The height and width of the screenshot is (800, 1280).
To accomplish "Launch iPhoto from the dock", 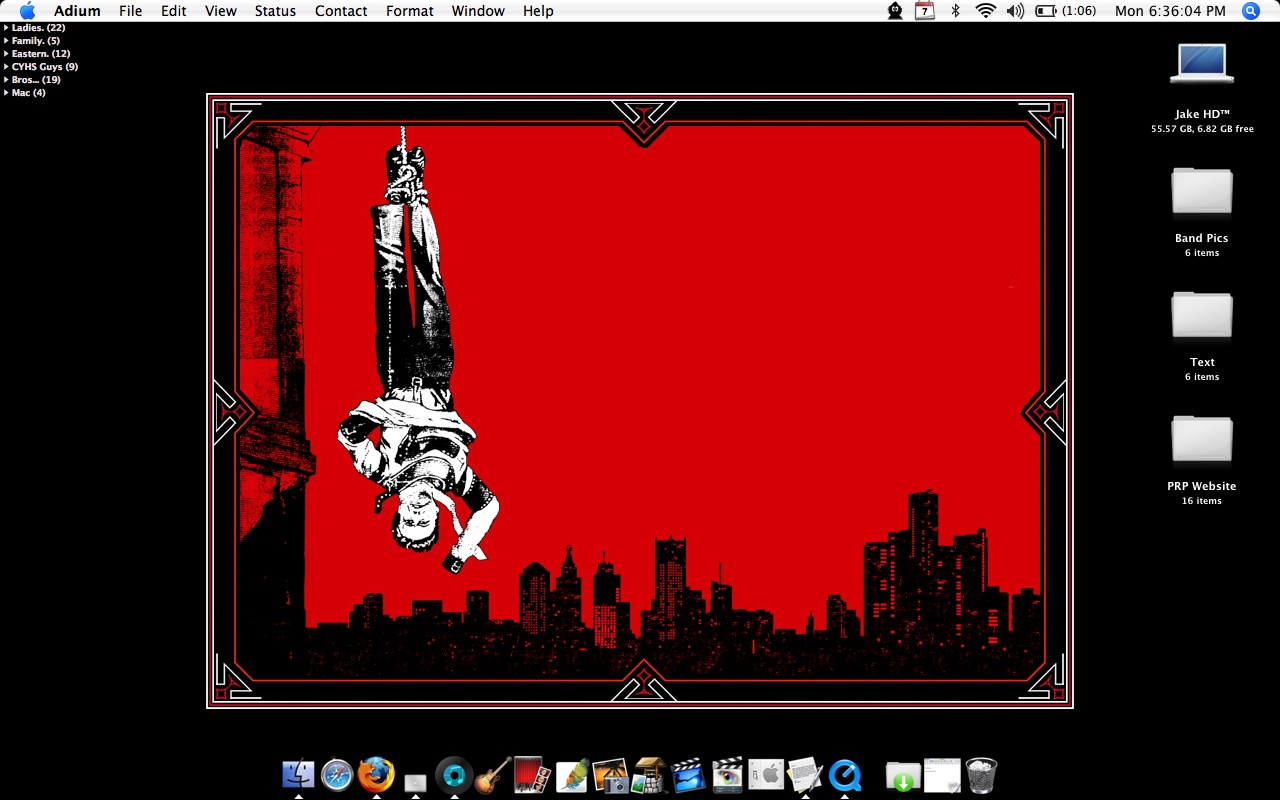I will click(610, 775).
